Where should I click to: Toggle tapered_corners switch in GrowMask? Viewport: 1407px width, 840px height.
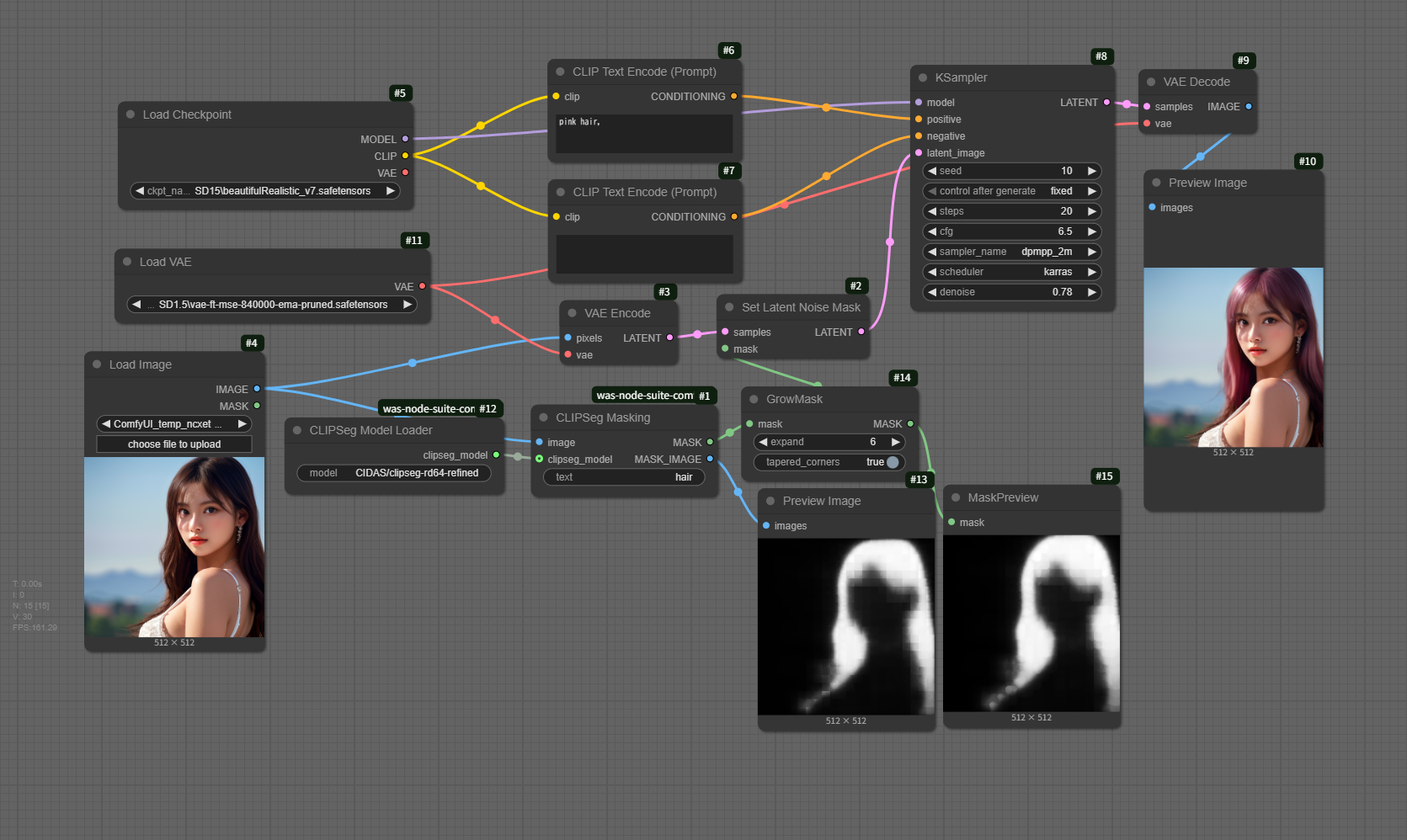(892, 462)
